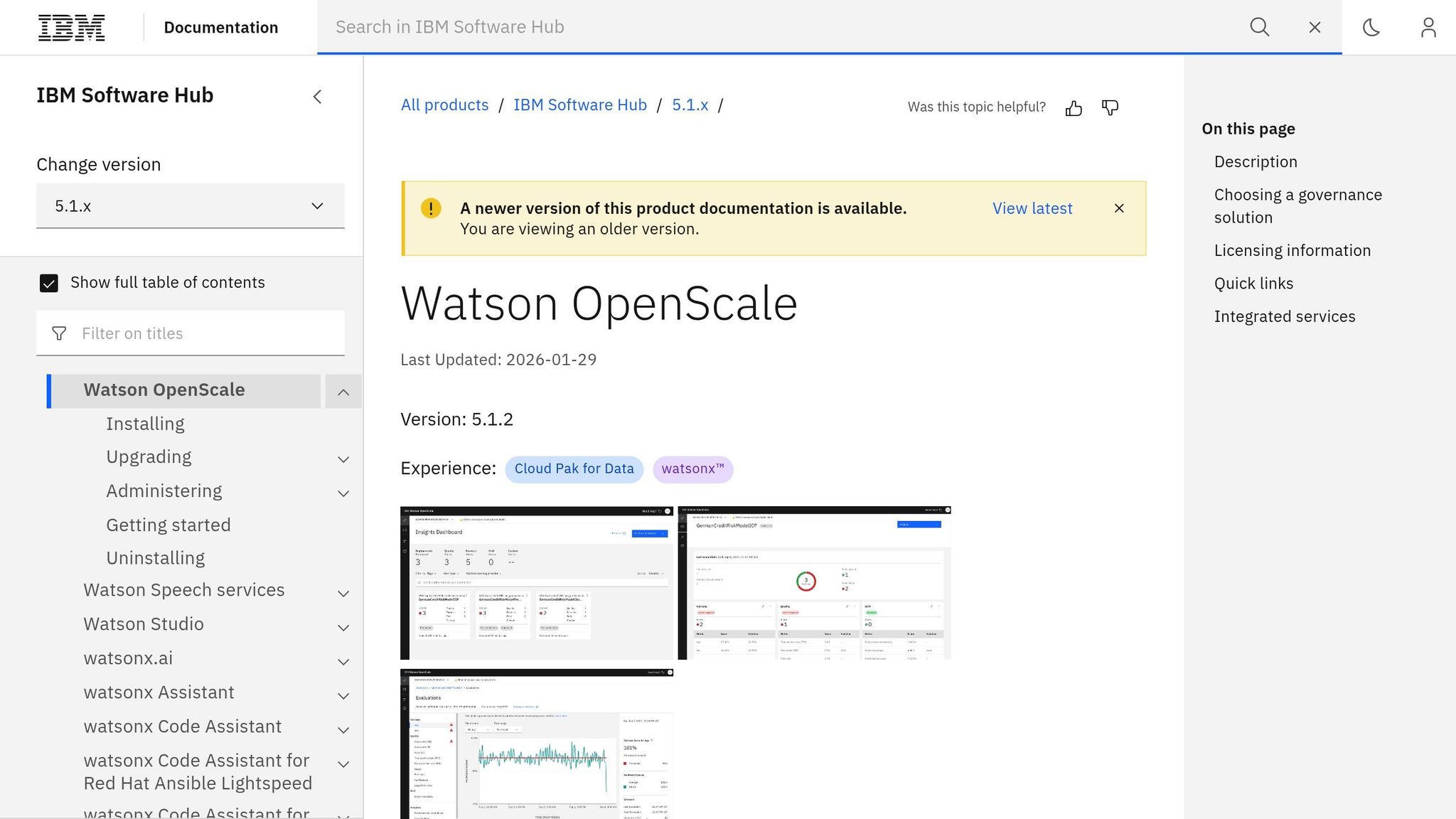This screenshot has width=1456, height=819.
Task: Toggle dark mode with the moon icon
Action: tap(1371, 27)
